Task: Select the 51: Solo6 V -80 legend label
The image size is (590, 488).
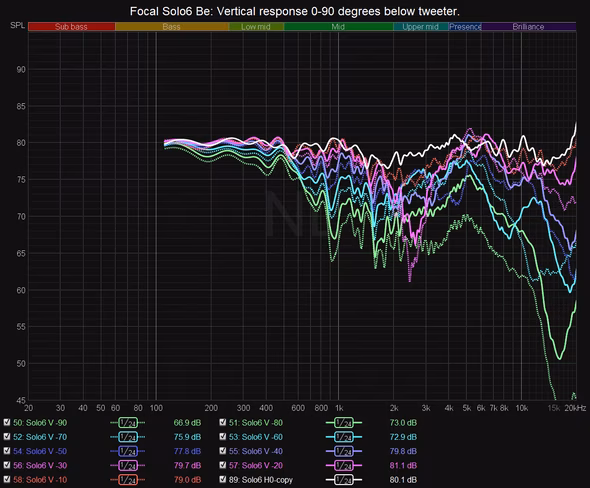Action: [x=256, y=423]
